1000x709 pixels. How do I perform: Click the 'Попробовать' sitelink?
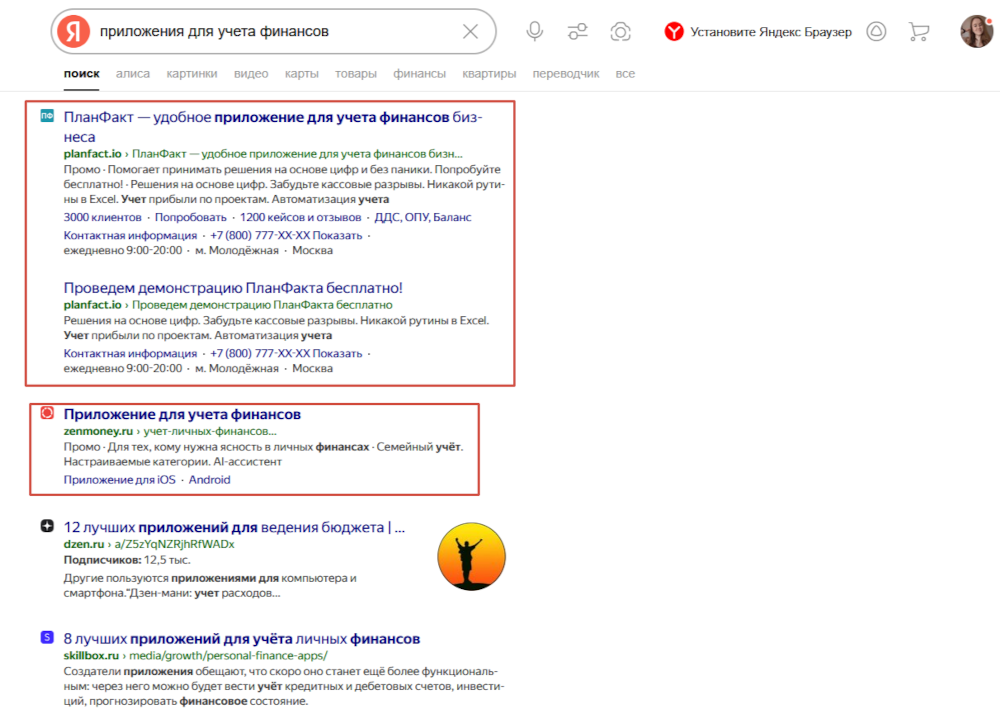(x=191, y=217)
